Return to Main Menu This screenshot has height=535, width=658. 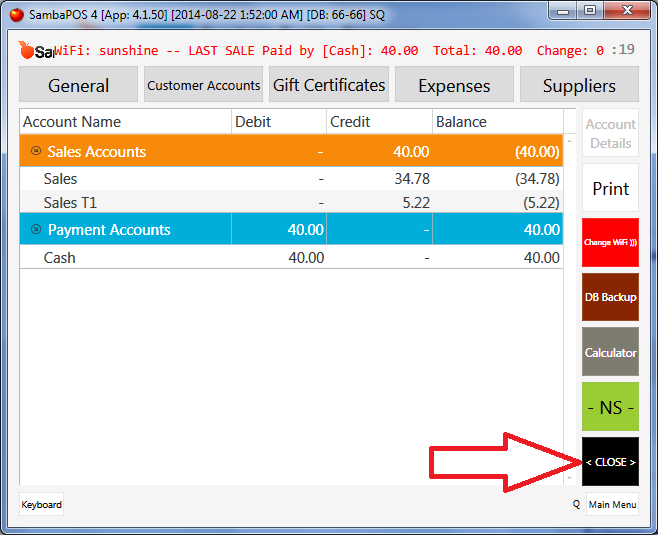(612, 504)
